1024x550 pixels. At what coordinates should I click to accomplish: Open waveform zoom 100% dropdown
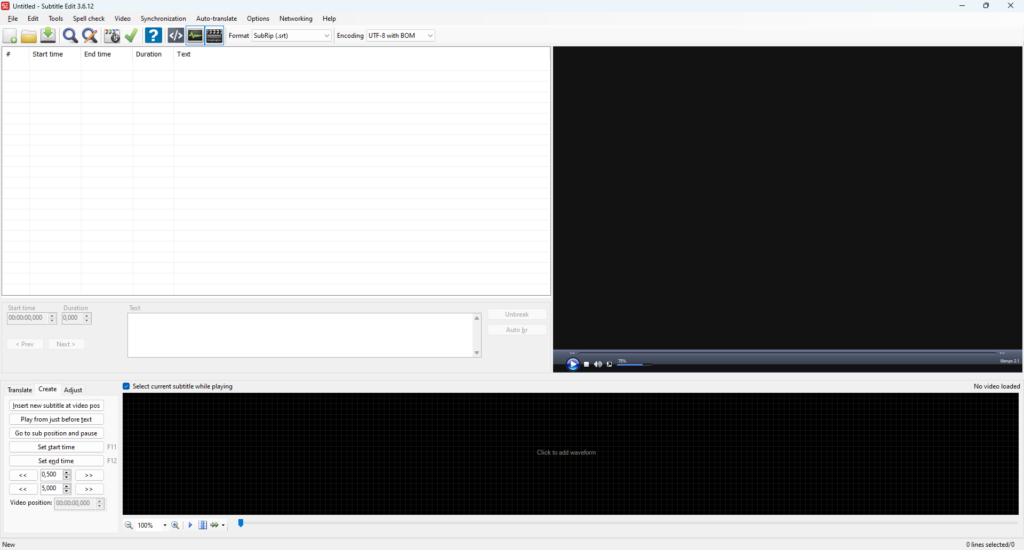165,525
